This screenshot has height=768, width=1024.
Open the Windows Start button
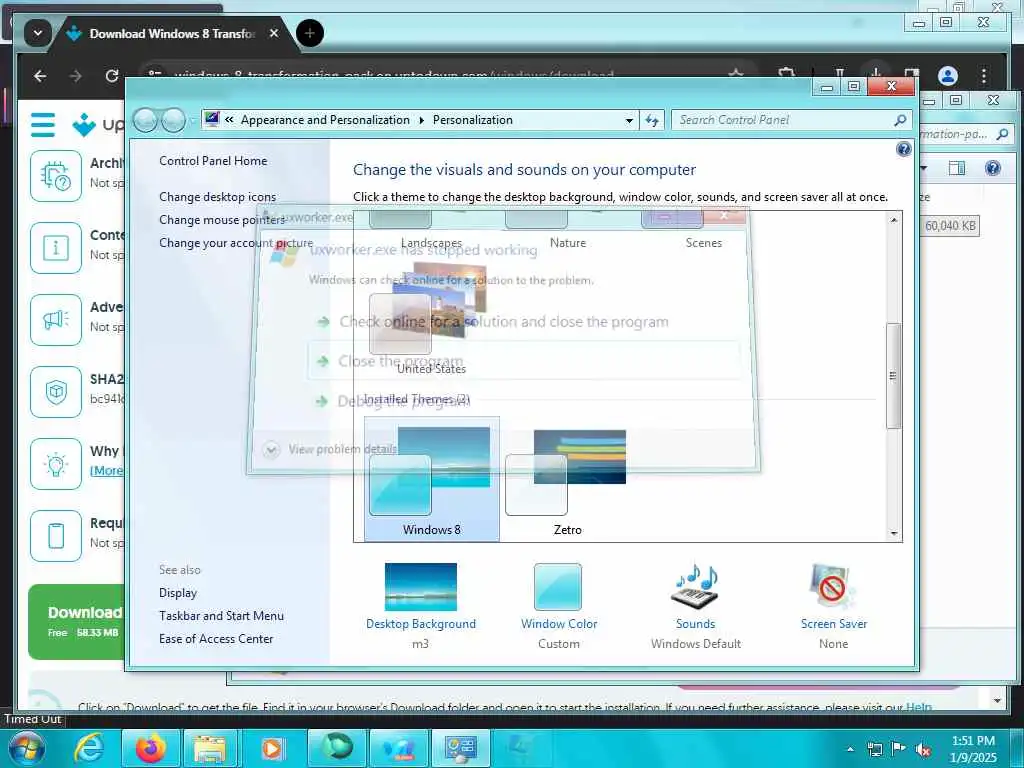click(26, 748)
